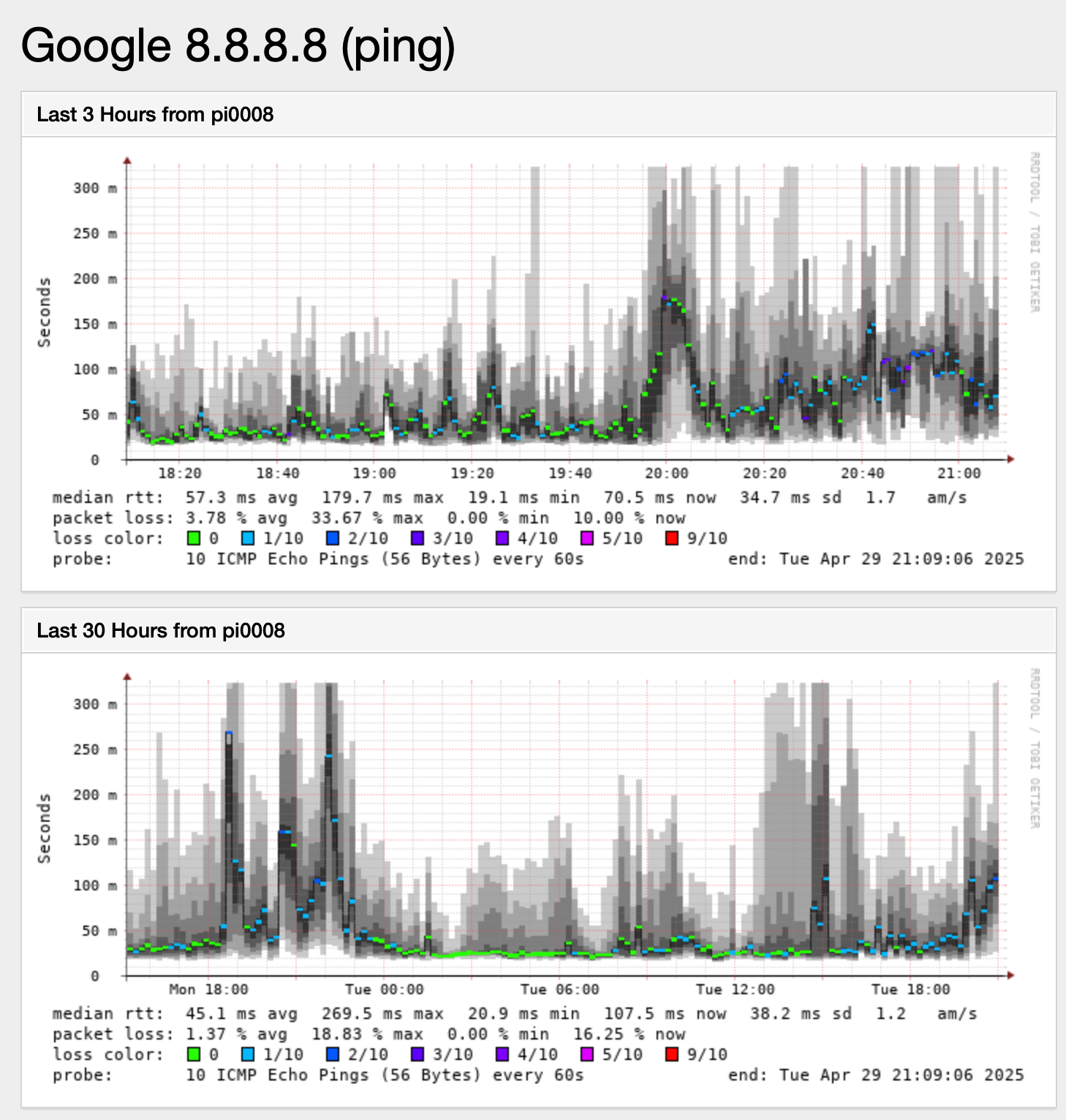
Task: Click the red 9/10 swatch in 3-hour legend
Action: pos(672,539)
